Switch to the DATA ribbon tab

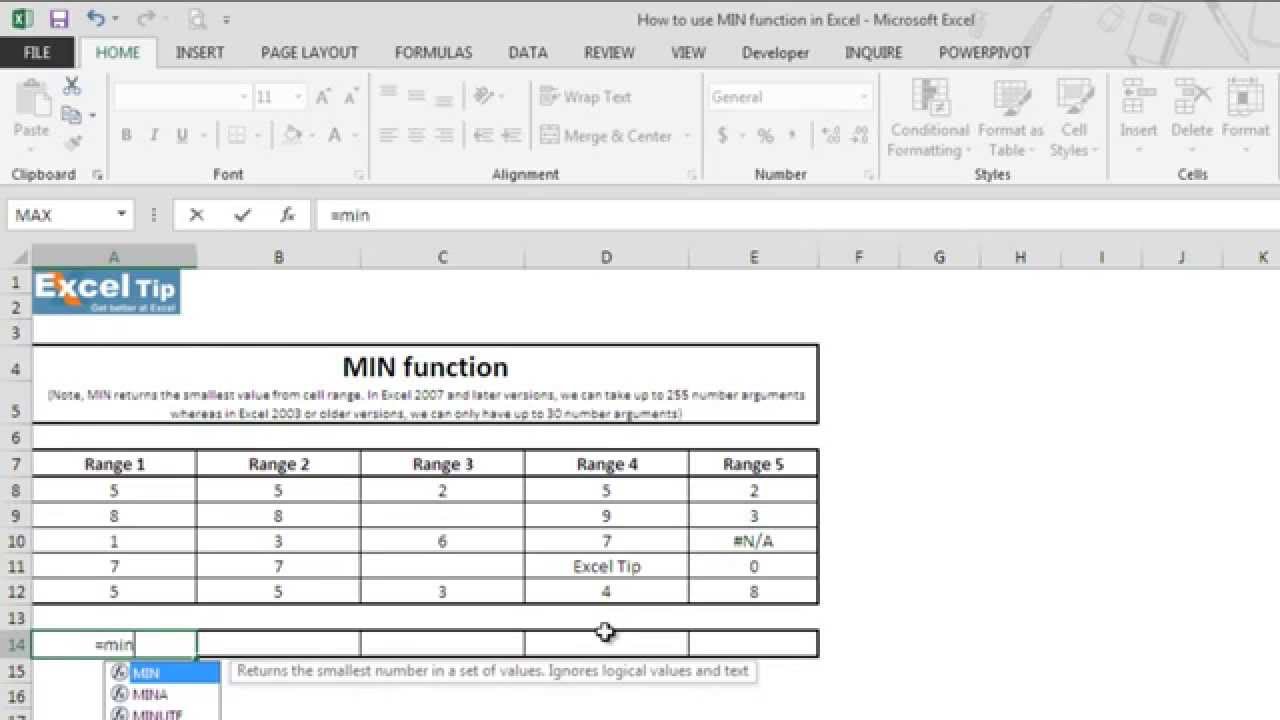pos(527,52)
